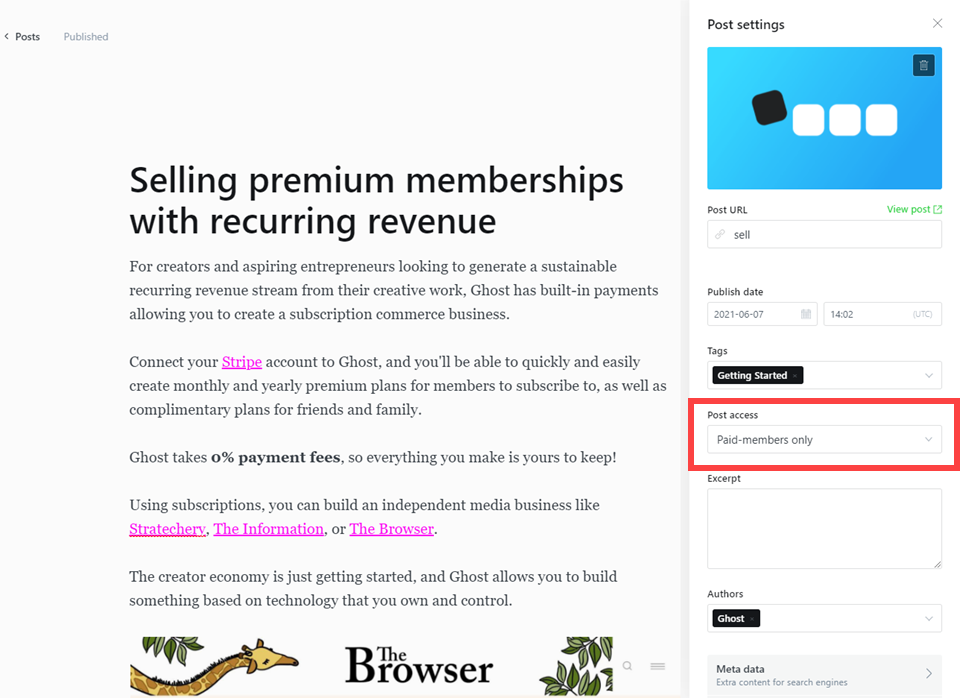Click the external link icon beside View post
The height and width of the screenshot is (698, 960).
937,209
